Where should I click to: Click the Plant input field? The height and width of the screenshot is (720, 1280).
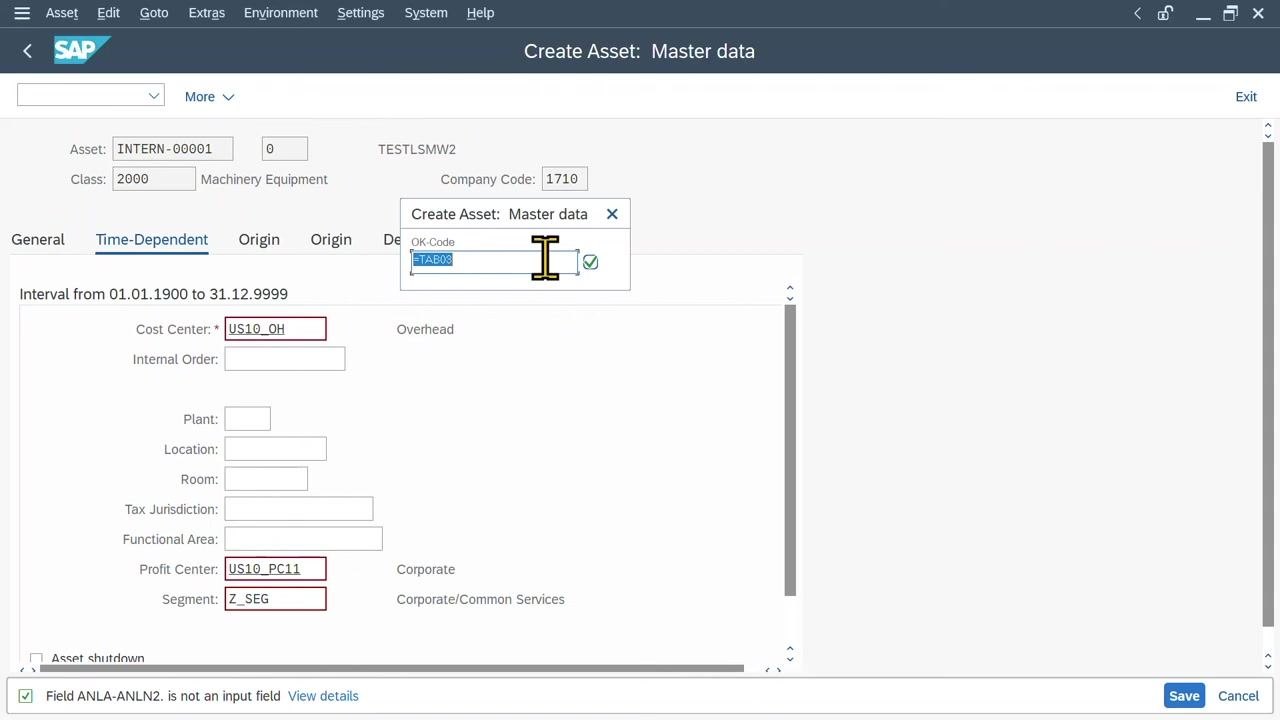point(248,419)
